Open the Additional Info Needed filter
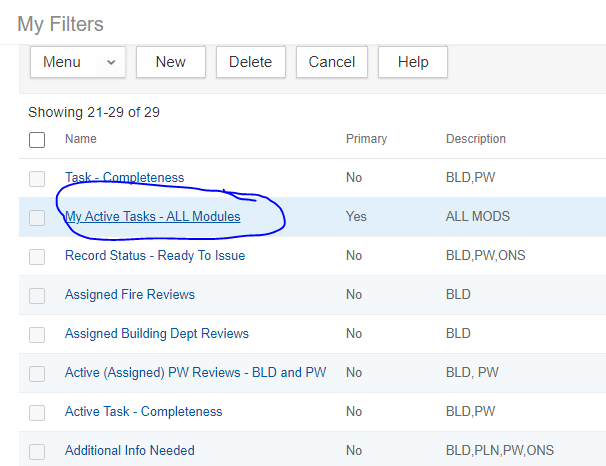The width and height of the screenshot is (606, 466). [x=129, y=451]
